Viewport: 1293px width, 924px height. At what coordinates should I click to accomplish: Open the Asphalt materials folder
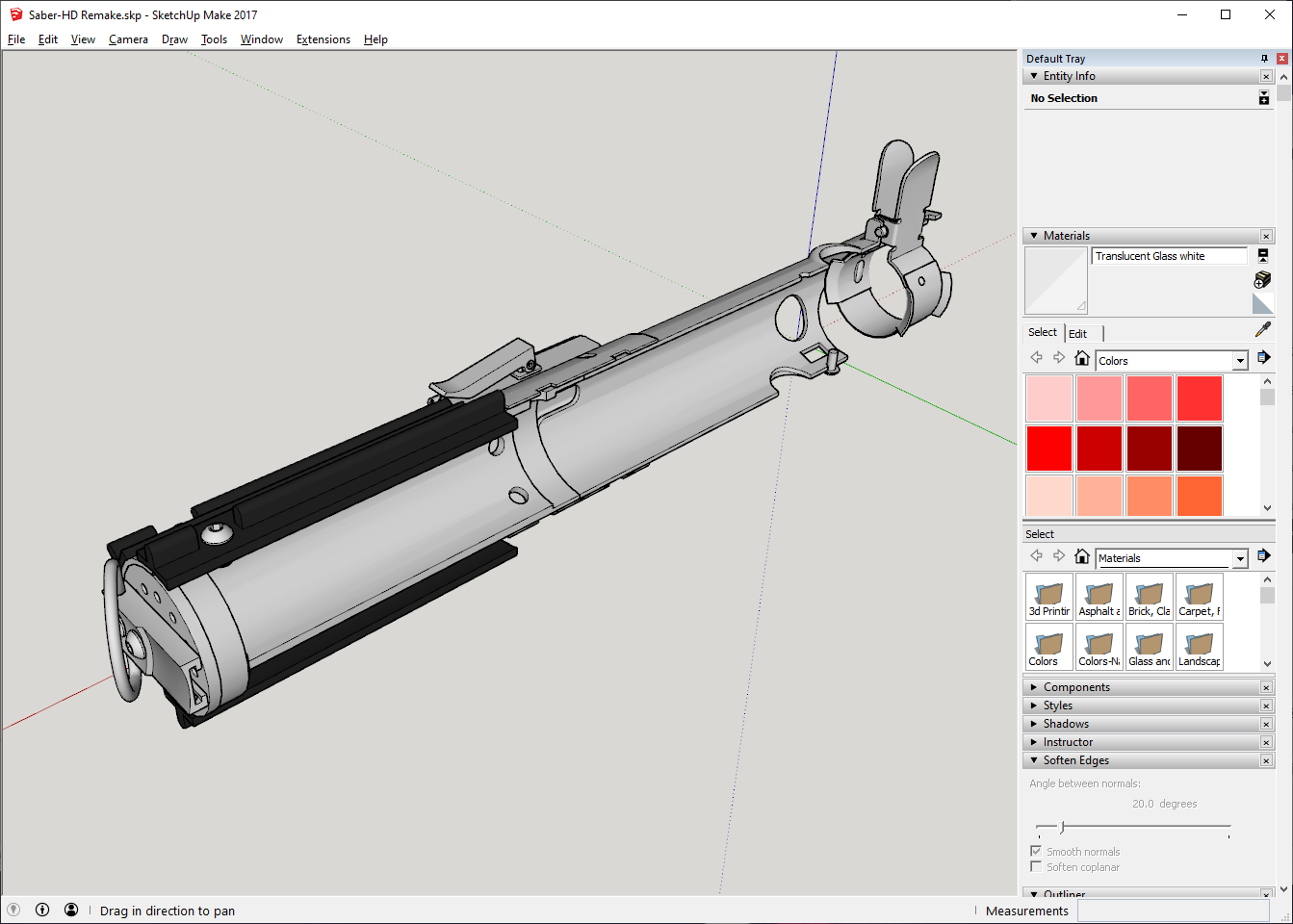click(x=1099, y=597)
